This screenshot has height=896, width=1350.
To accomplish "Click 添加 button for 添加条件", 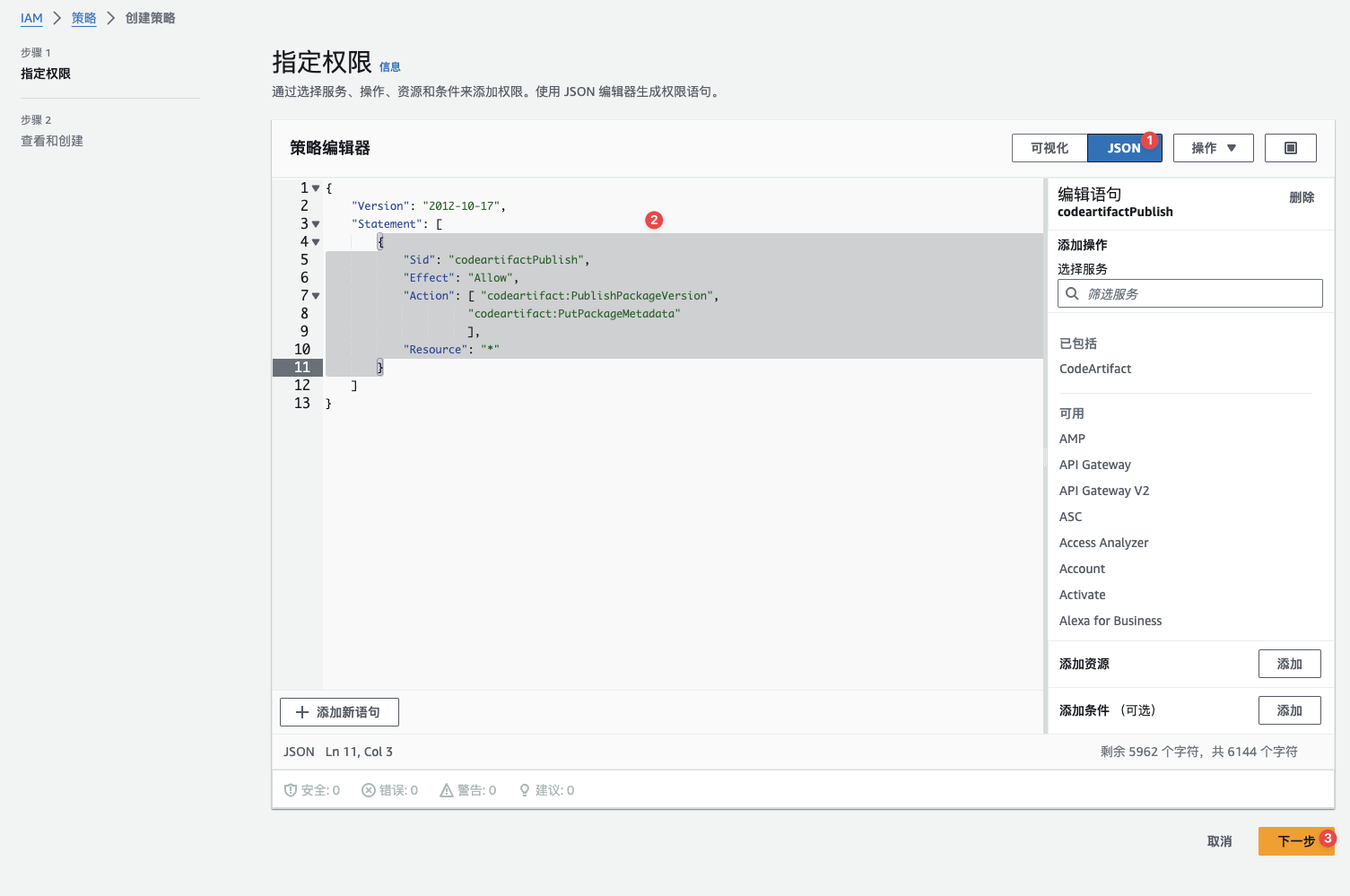I will pyautogui.click(x=1289, y=710).
